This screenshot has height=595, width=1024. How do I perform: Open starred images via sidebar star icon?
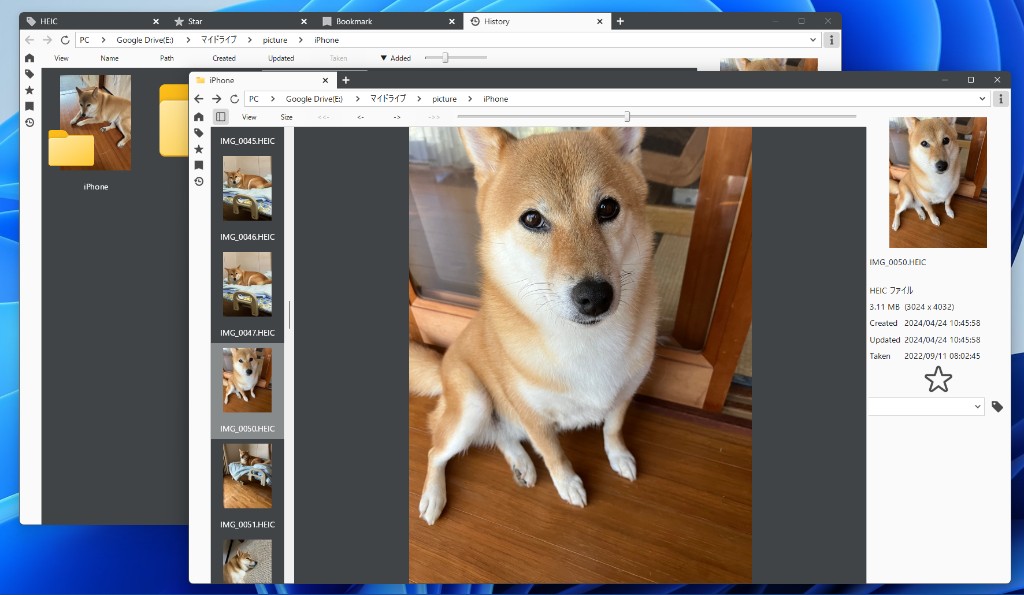(x=199, y=149)
